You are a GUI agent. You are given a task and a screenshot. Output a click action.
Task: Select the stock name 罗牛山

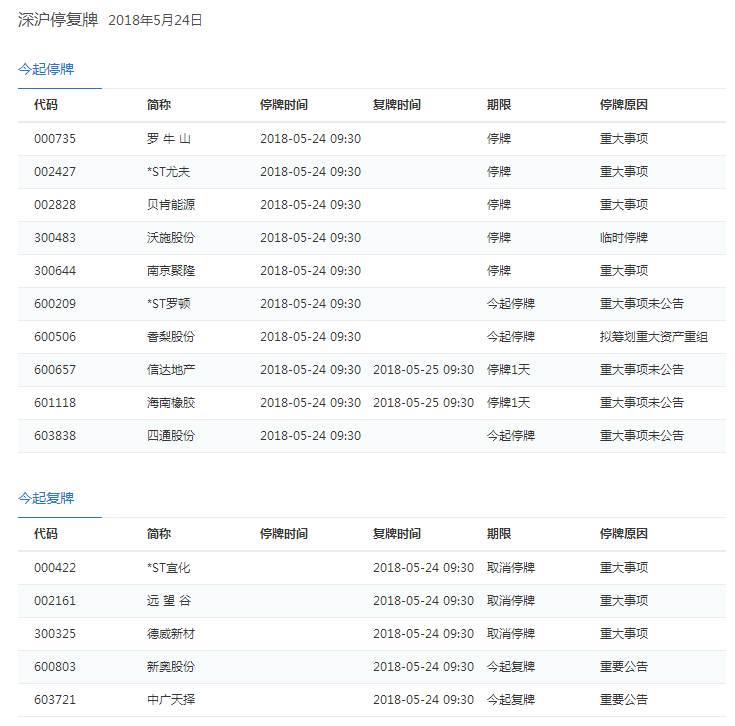pos(168,139)
